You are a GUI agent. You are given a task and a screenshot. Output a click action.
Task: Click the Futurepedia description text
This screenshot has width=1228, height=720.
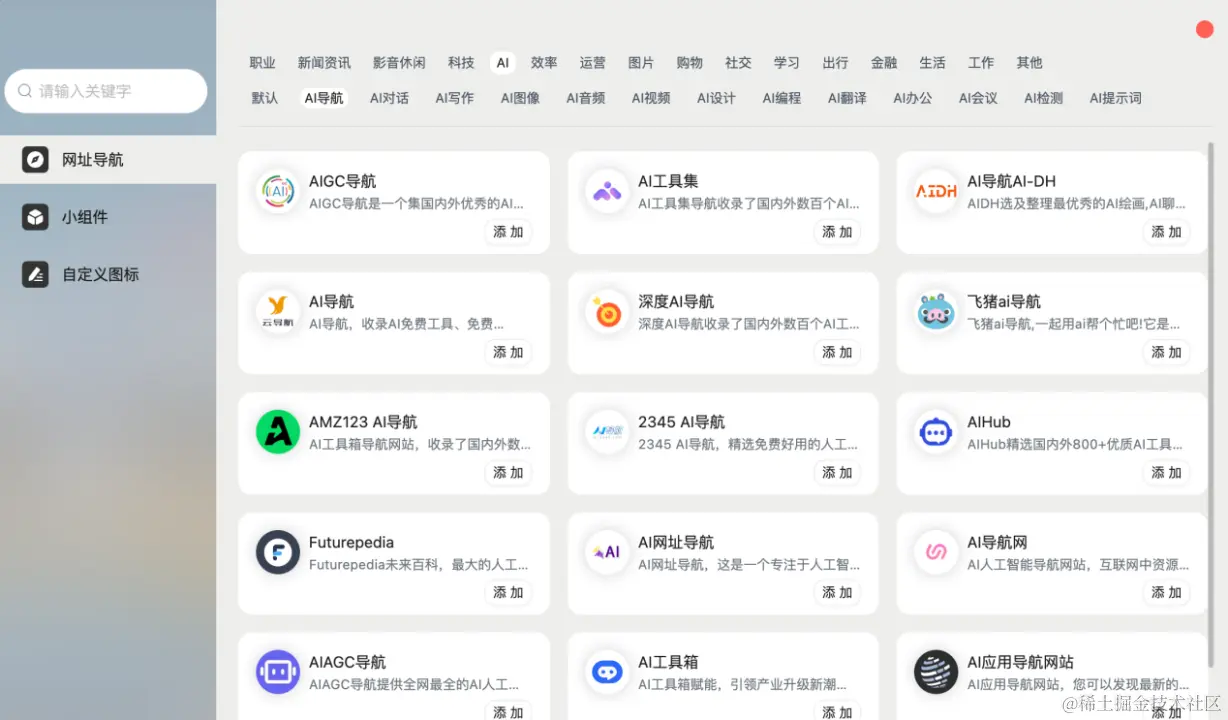pos(418,565)
